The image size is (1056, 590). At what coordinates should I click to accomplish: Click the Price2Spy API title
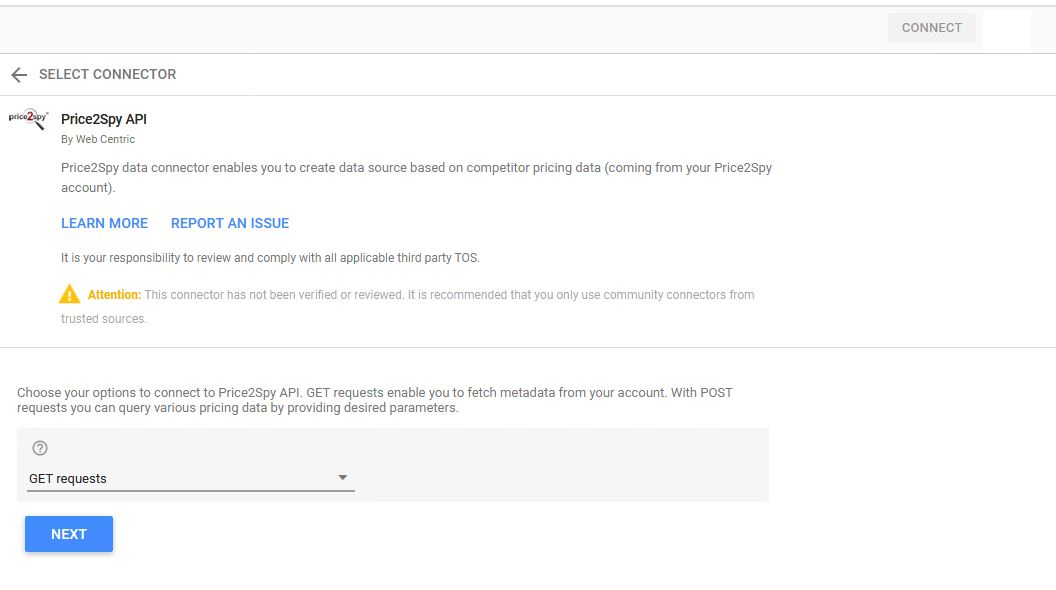104,119
